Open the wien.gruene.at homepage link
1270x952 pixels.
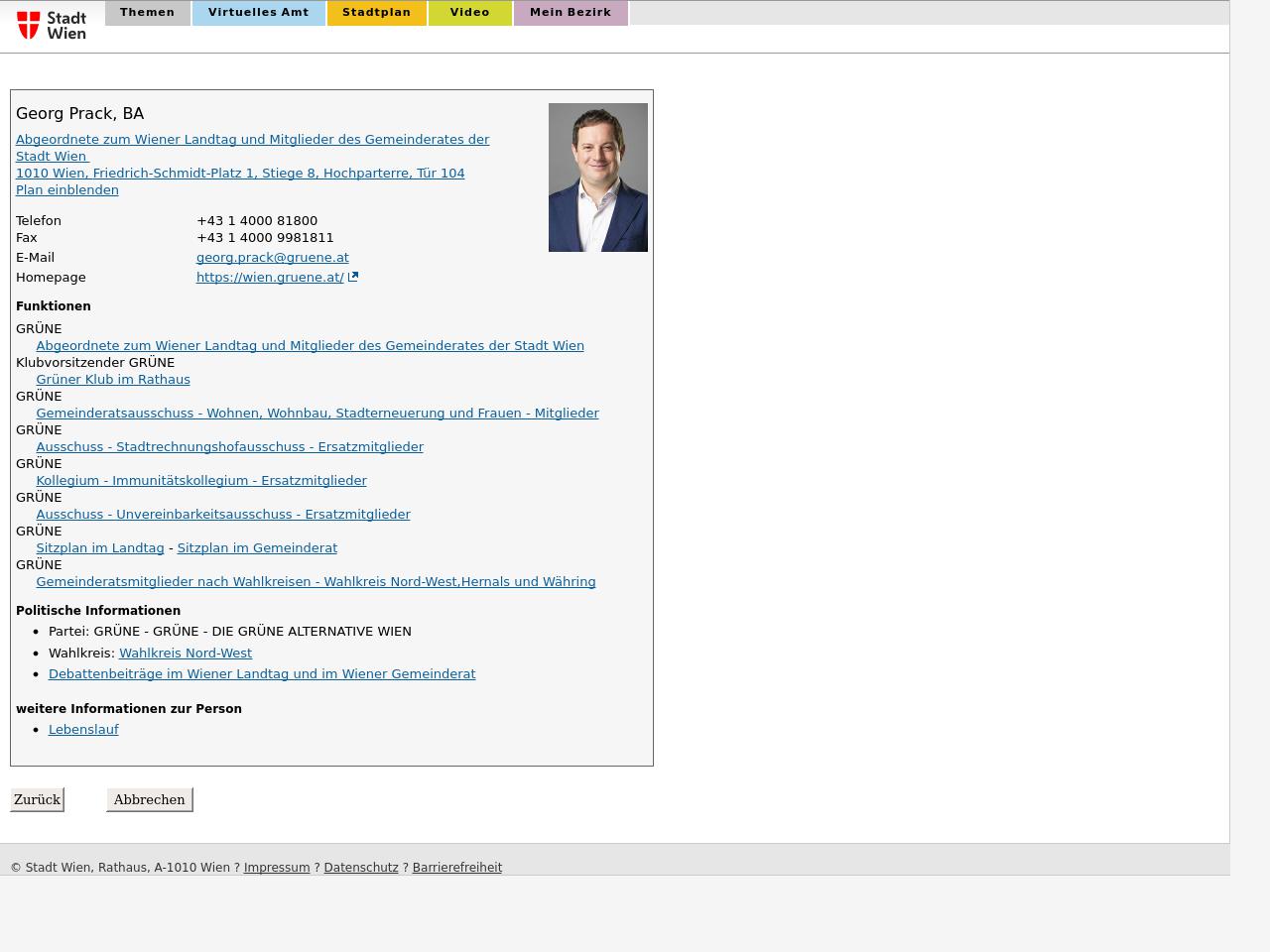(269, 278)
